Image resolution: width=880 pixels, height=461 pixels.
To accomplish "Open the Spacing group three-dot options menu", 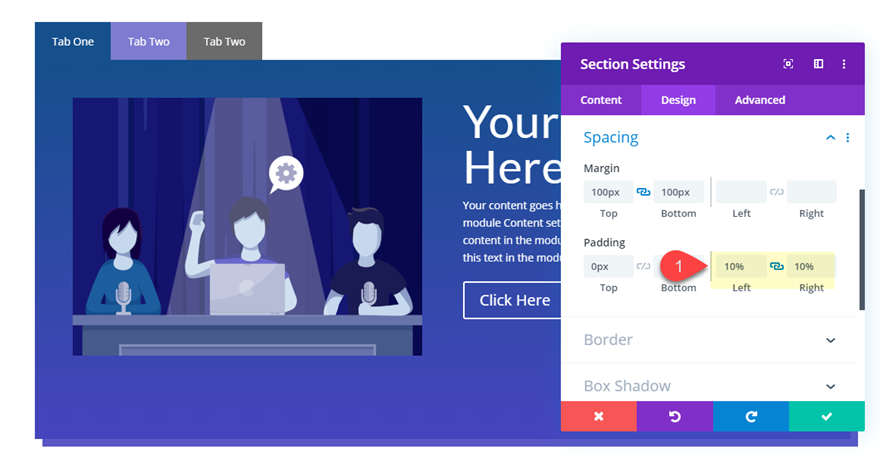I will (x=847, y=138).
